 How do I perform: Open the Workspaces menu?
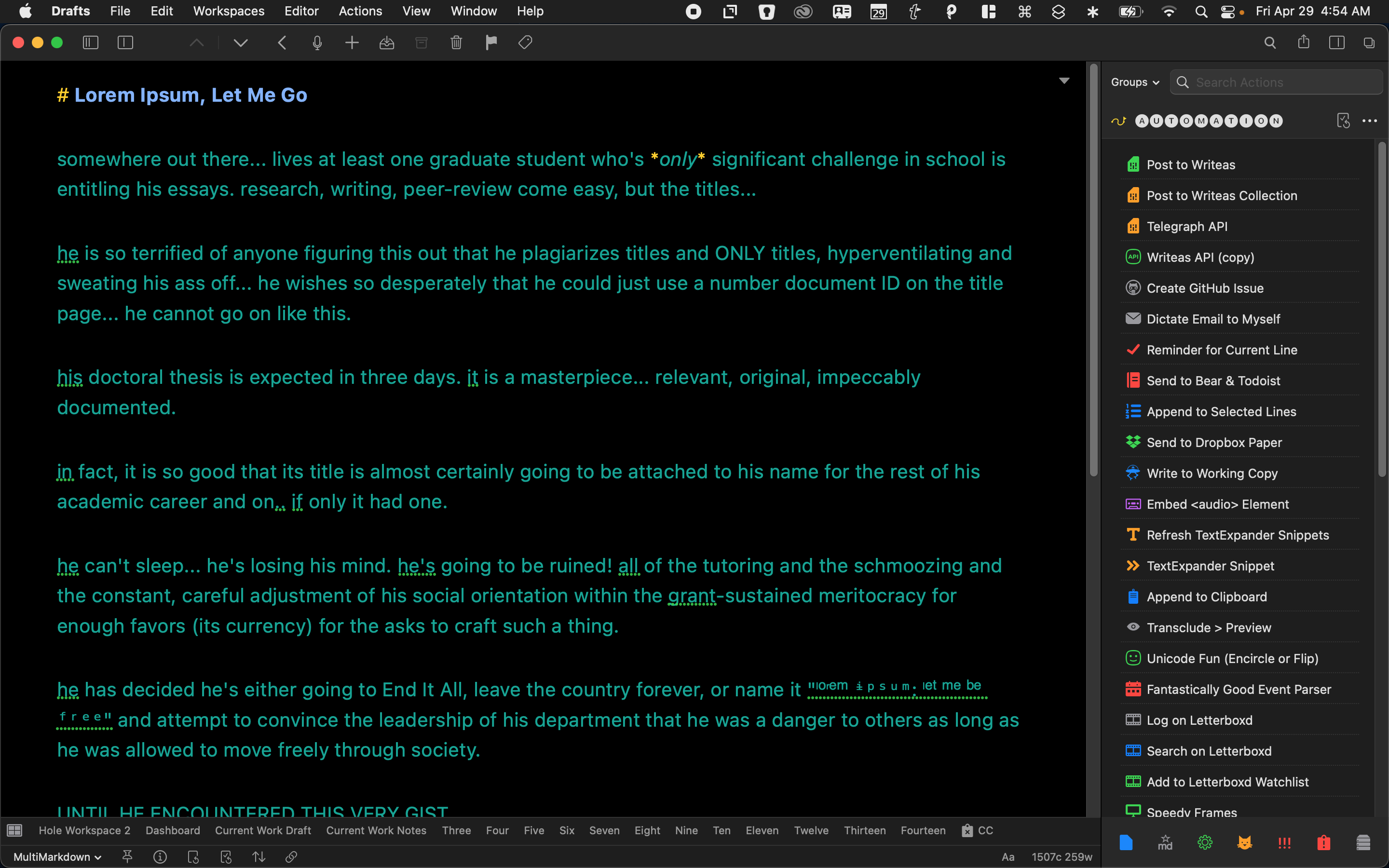pos(228,11)
